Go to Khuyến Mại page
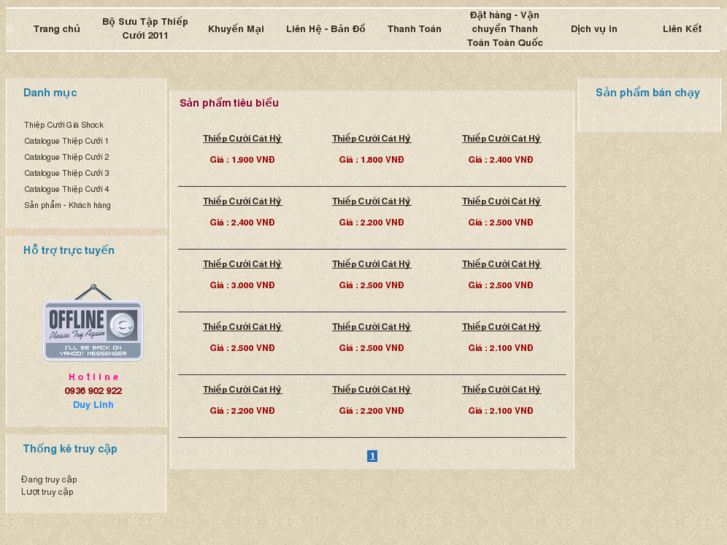This screenshot has height=545, width=727. click(x=236, y=29)
